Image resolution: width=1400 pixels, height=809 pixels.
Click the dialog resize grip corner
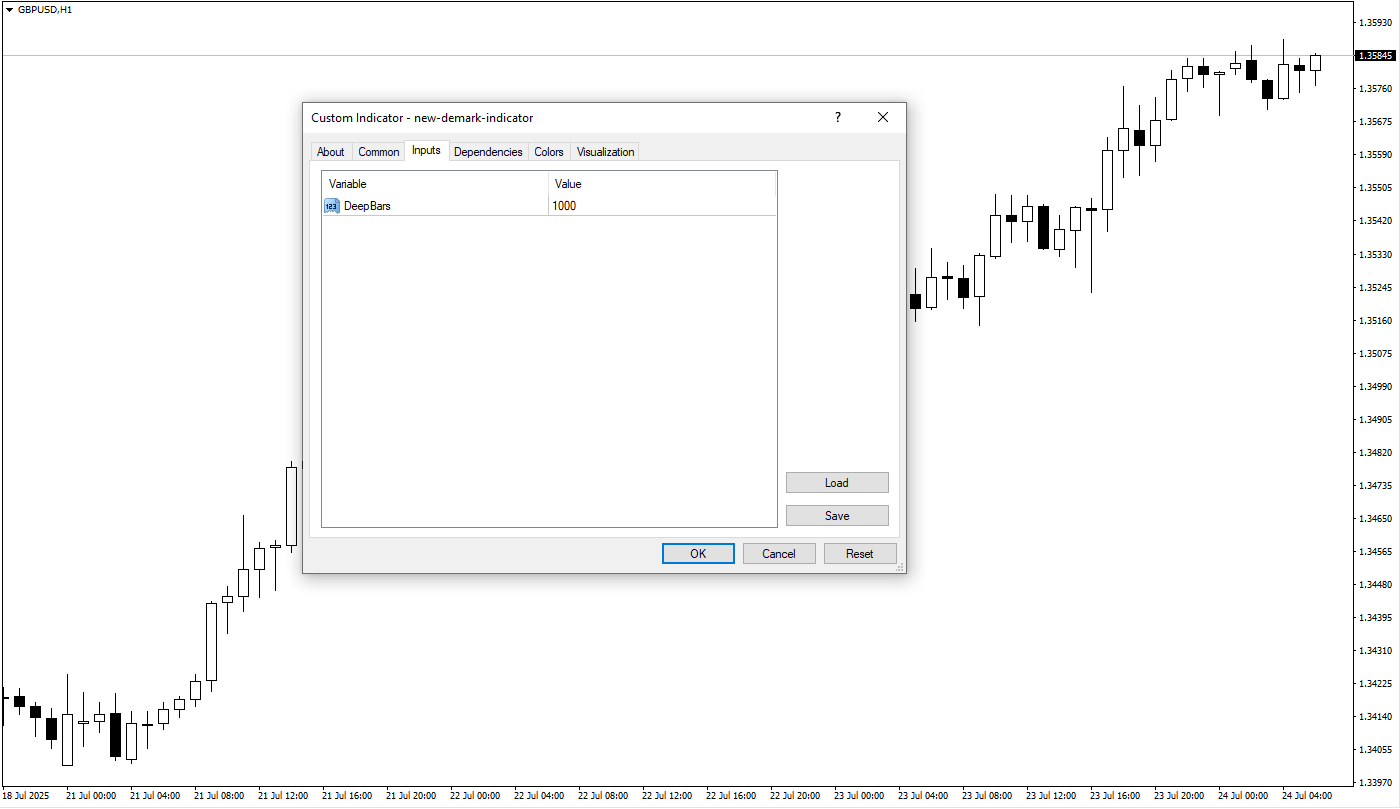[x=900, y=567]
